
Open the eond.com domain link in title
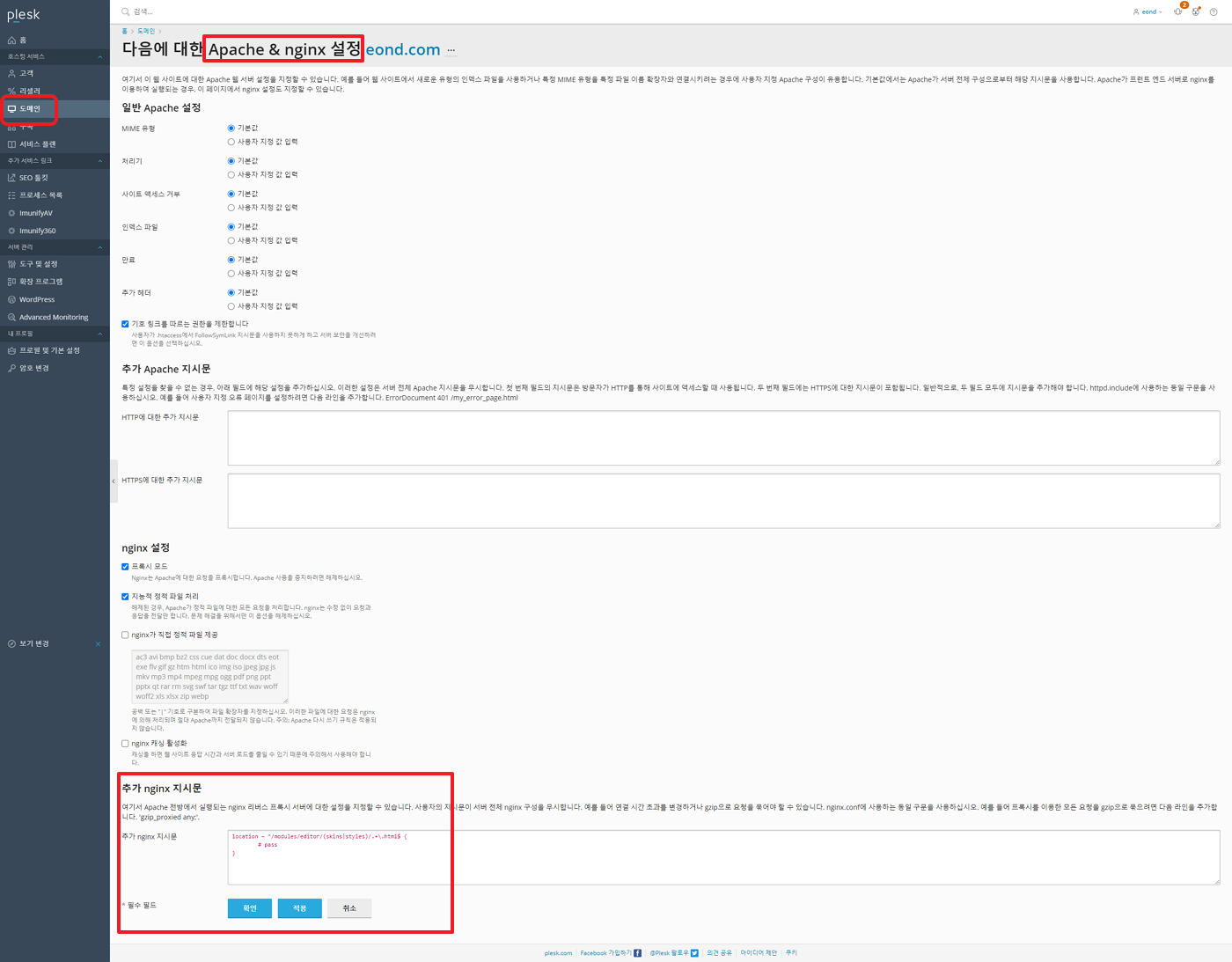tap(403, 50)
